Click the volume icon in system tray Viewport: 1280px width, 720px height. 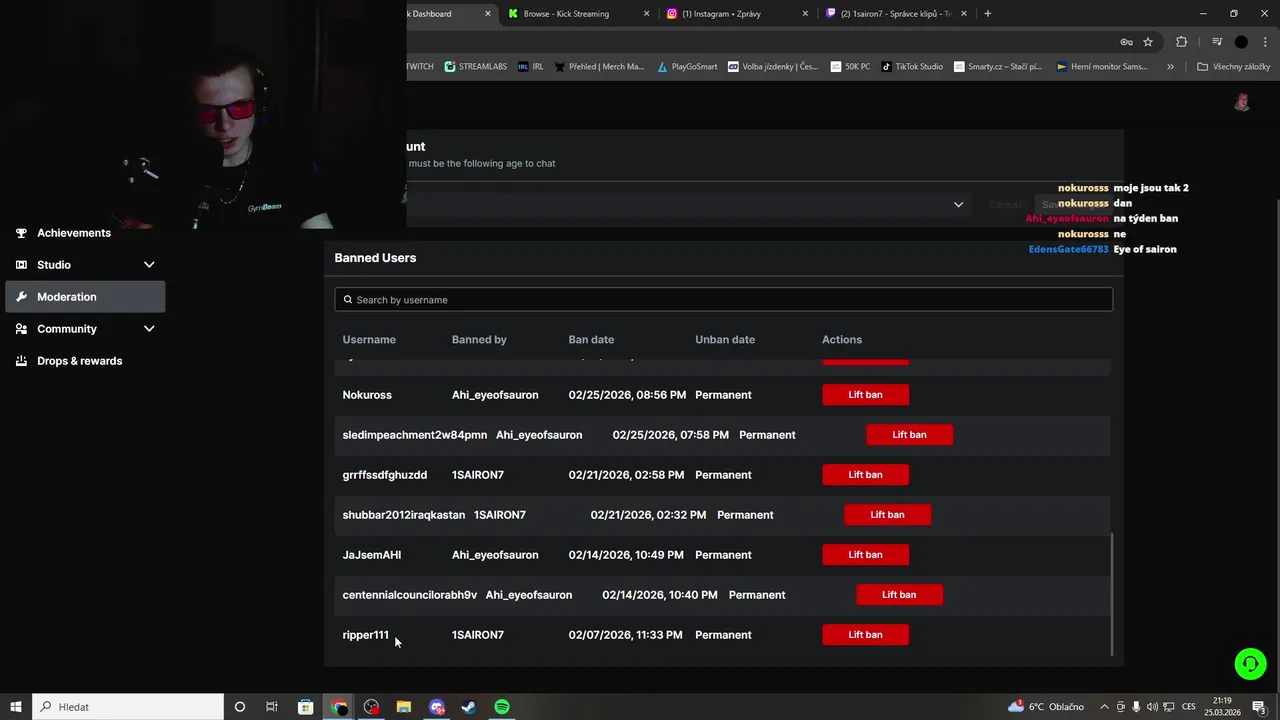pyautogui.click(x=1153, y=707)
